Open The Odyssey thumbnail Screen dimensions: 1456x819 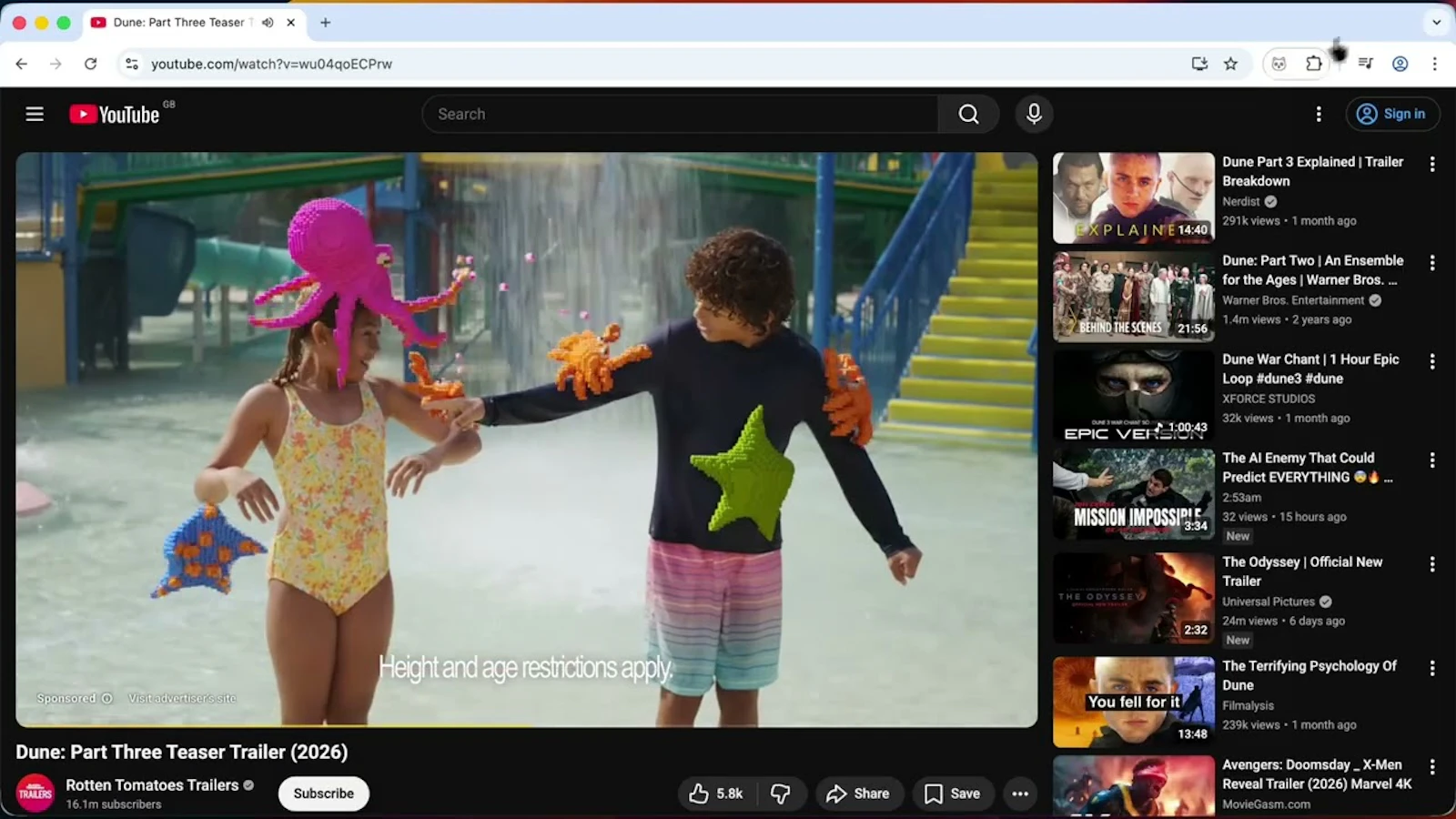click(x=1134, y=599)
